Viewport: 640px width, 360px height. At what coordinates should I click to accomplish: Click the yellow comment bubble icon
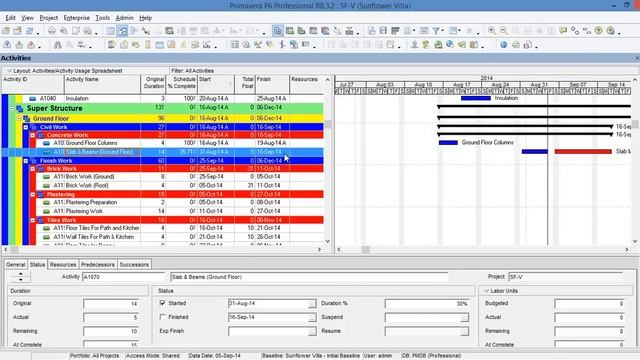(563, 31)
